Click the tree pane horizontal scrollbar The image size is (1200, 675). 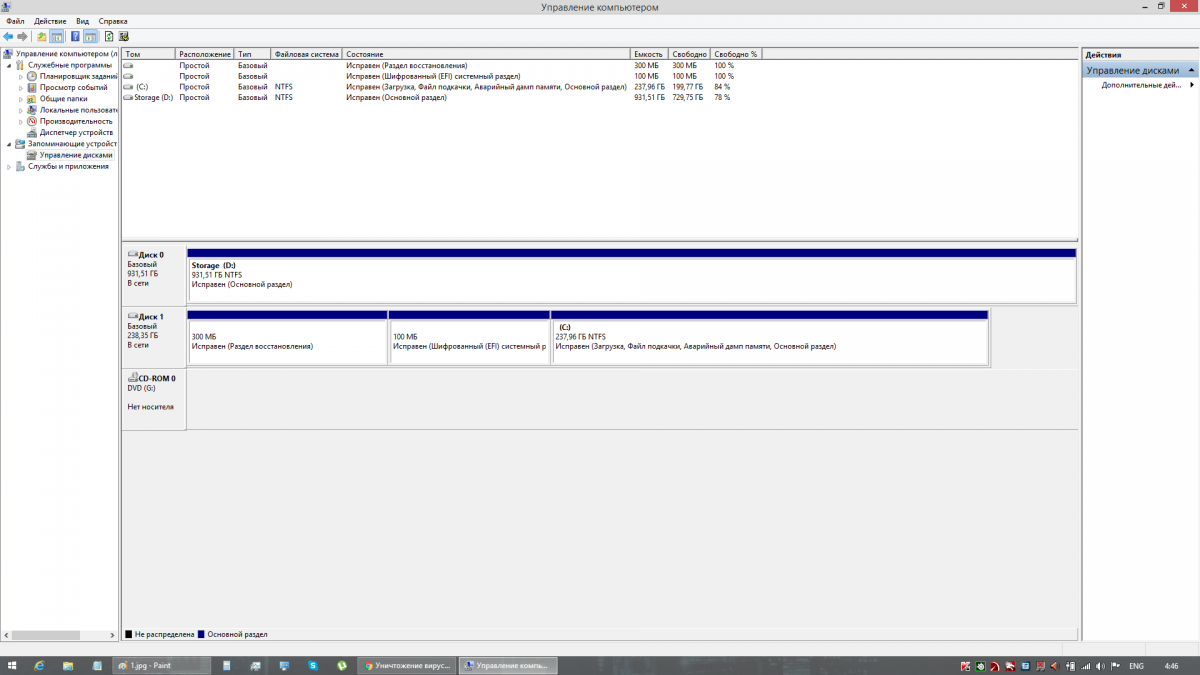60,635
